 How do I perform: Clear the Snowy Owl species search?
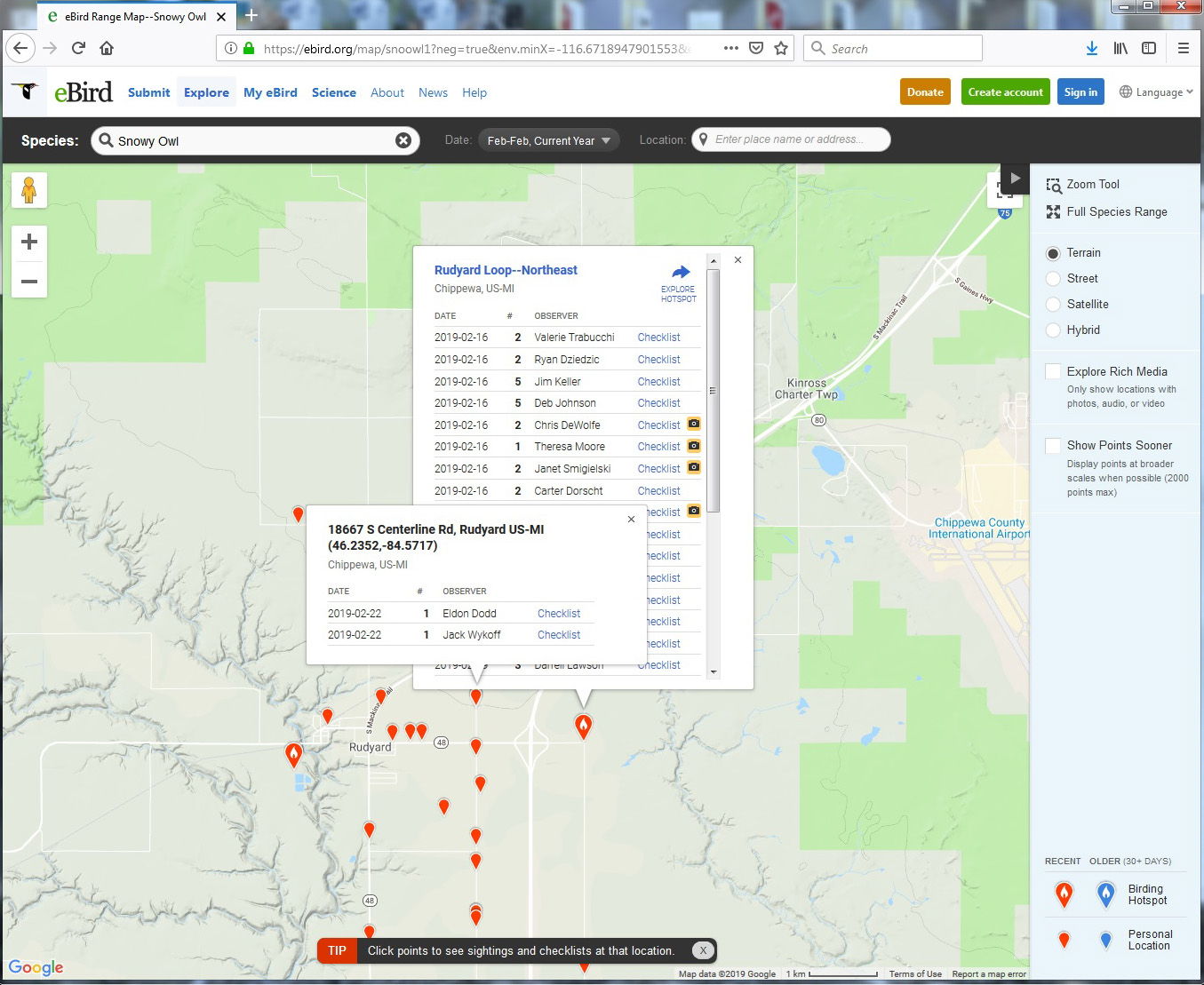pos(403,140)
